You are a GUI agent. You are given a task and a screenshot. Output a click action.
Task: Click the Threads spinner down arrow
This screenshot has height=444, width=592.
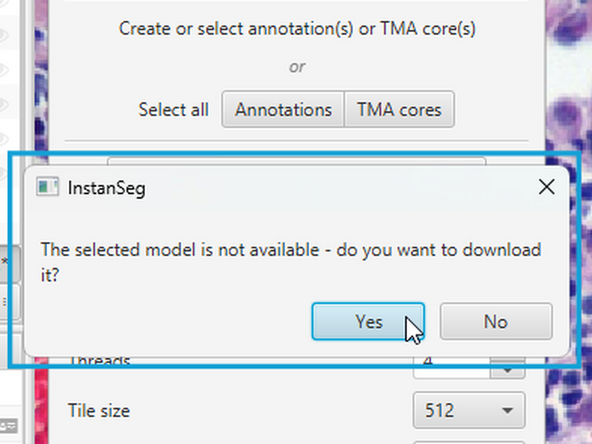507,371
